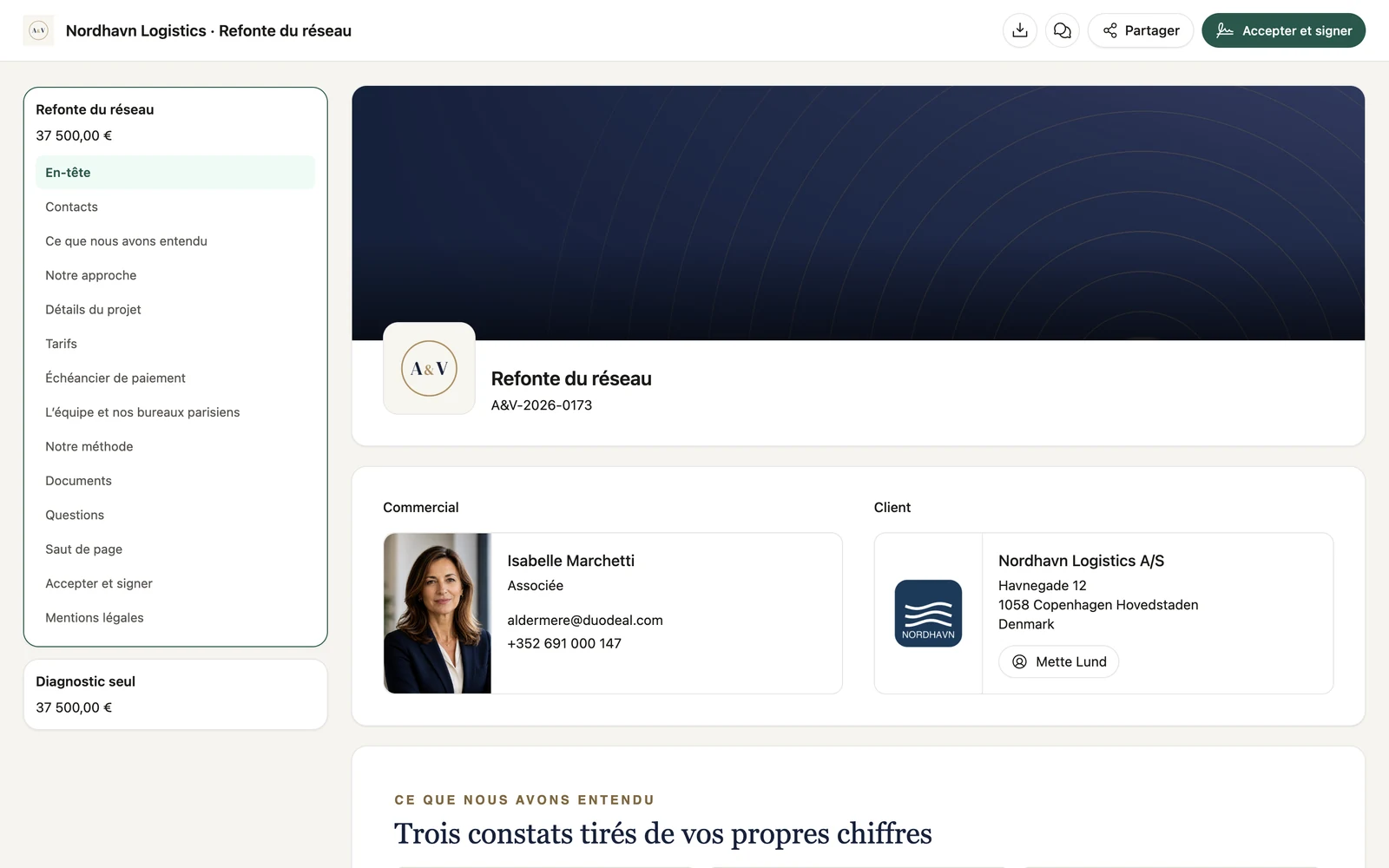1389x868 pixels.
Task: Go to Échéancier de paiement
Action: click(x=175, y=378)
